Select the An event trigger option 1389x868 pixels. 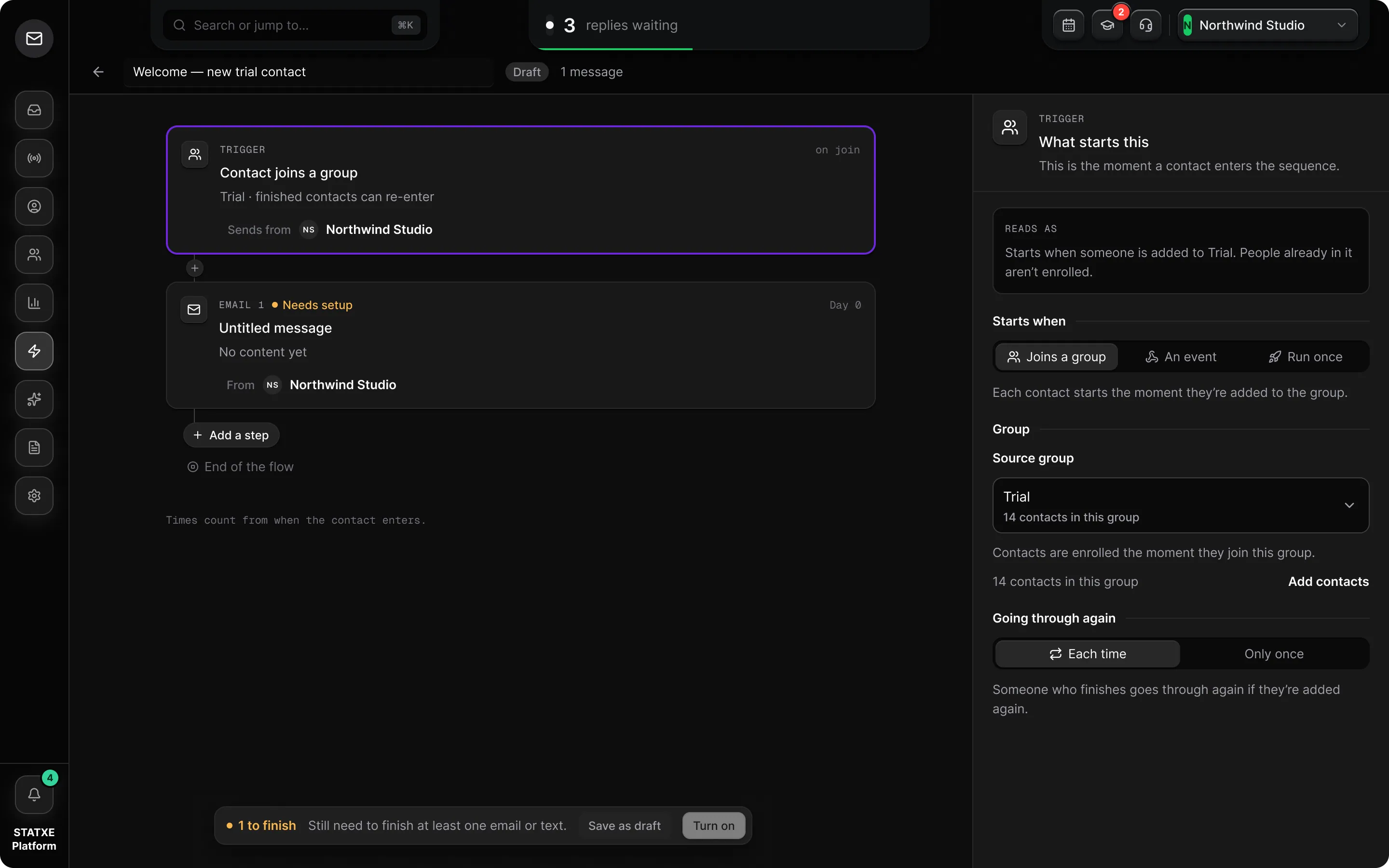point(1181,357)
